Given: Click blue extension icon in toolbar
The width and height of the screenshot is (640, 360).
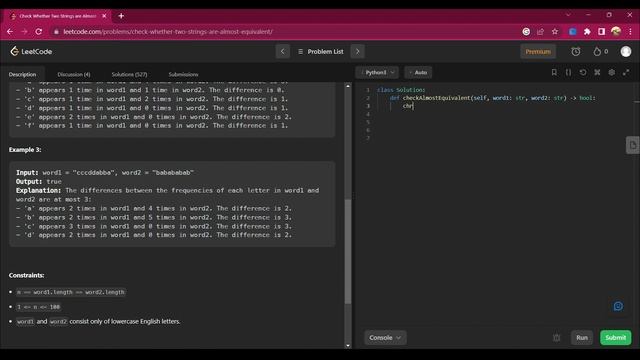Looking at the screenshot, I should click(x=573, y=31).
